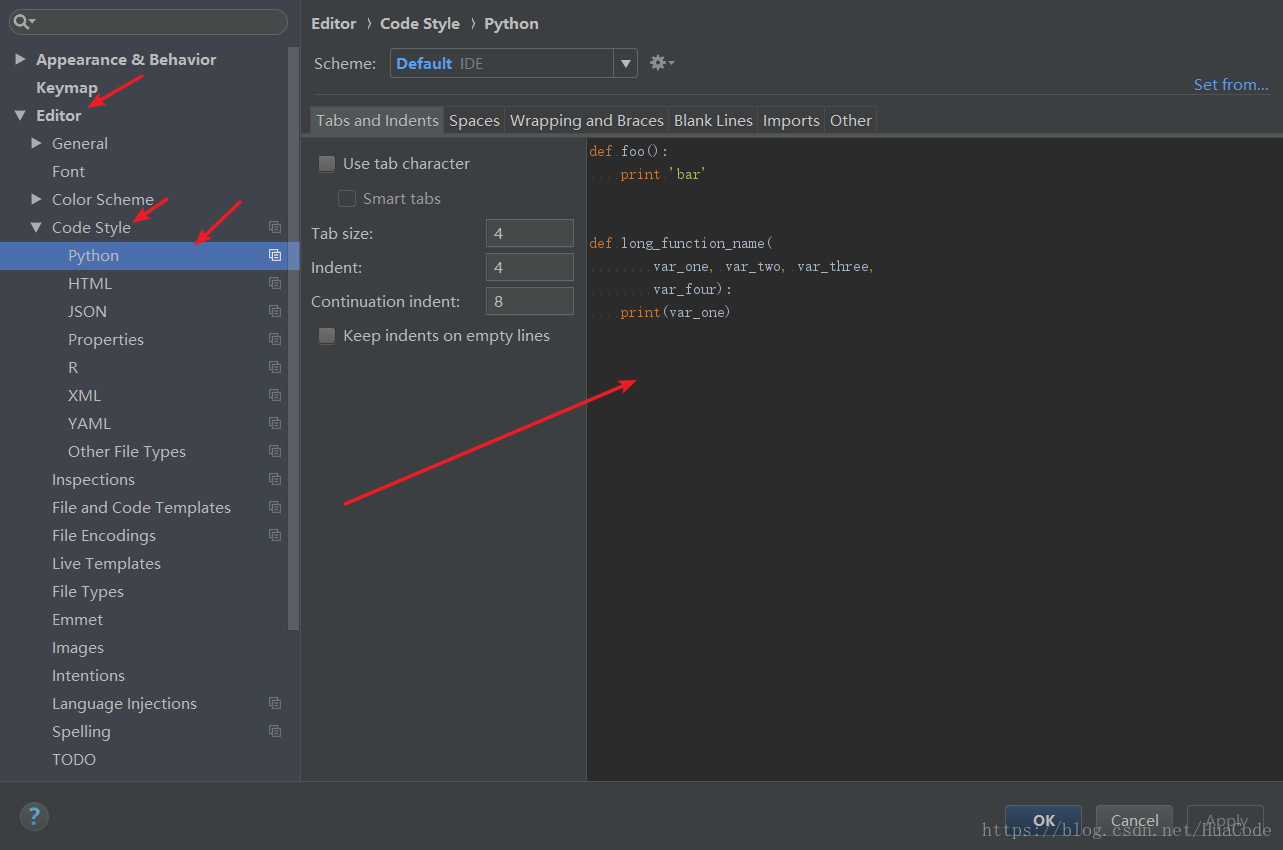Click into the Indent value field
This screenshot has width=1283, height=850.
click(x=530, y=267)
